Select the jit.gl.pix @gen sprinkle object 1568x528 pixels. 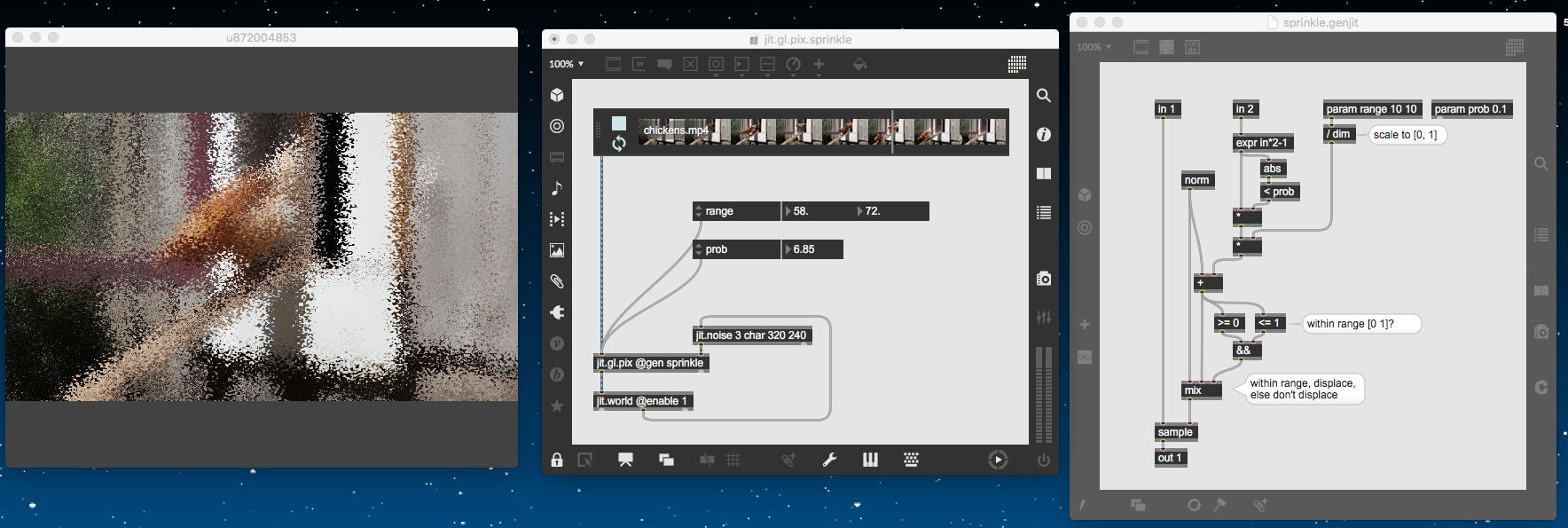coord(651,363)
